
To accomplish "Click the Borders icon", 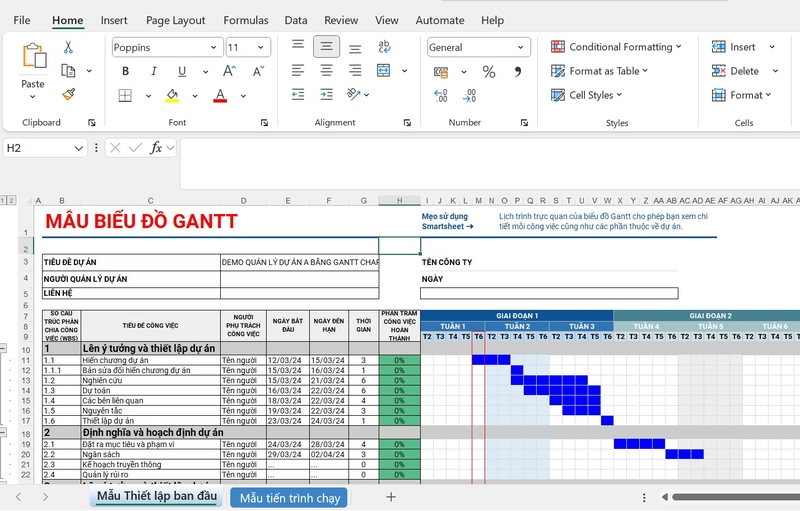I will (x=125, y=95).
